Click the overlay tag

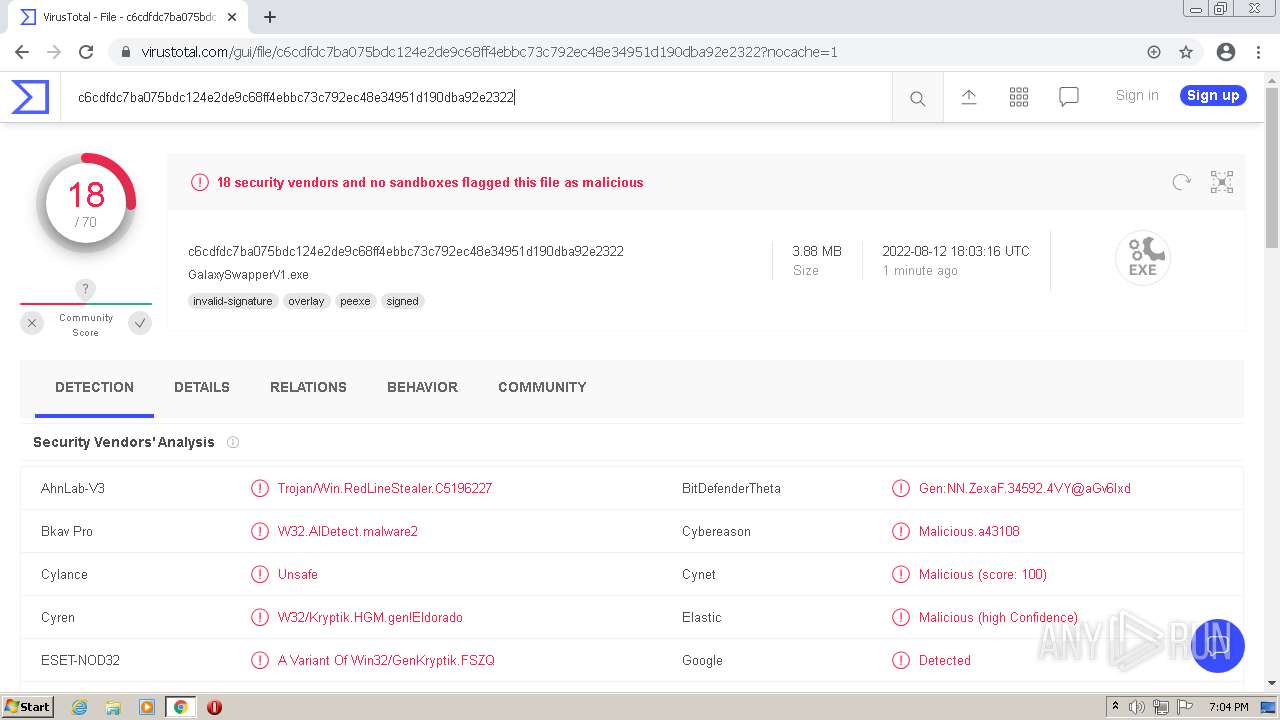coord(306,301)
